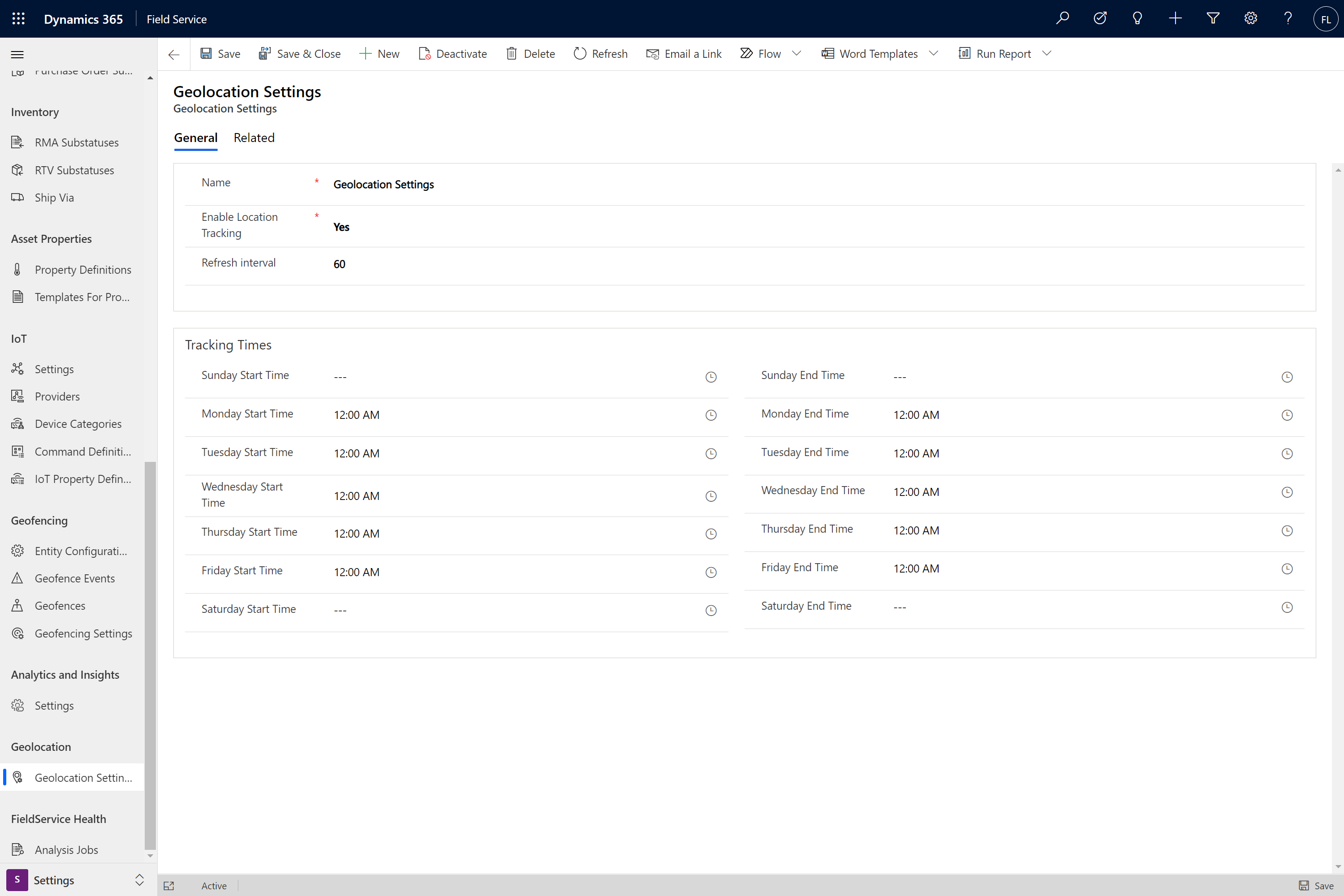Click Save & Close button
The image size is (1344, 896).
(x=300, y=53)
